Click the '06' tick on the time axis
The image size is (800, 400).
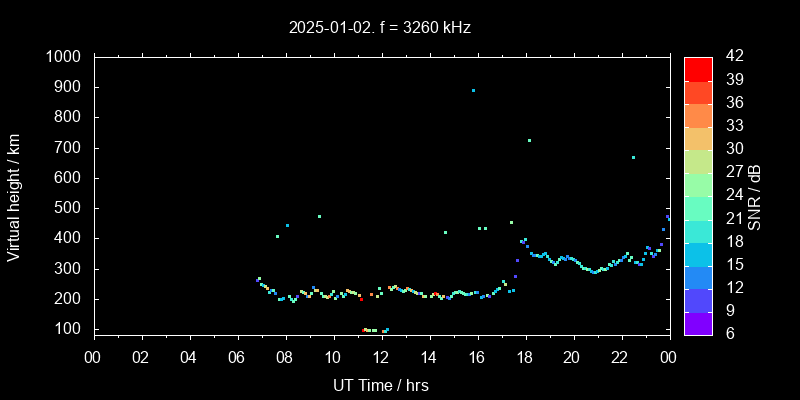pyautogui.click(x=237, y=358)
